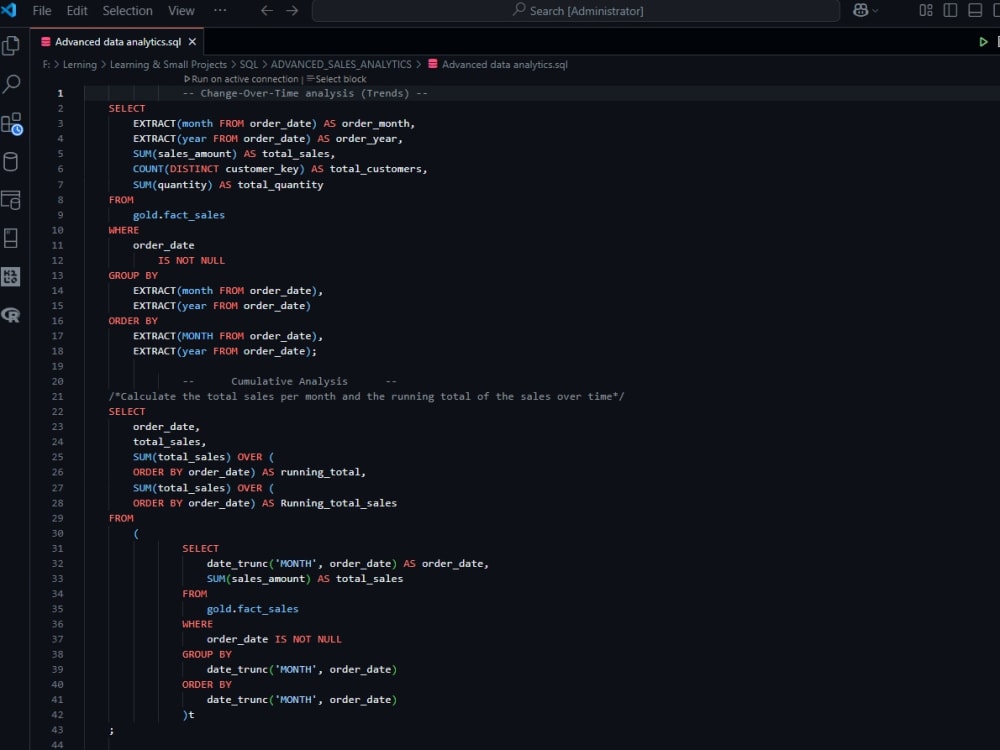Go forward using the right arrow
Viewport: 1000px width, 750px height.
[x=292, y=10]
